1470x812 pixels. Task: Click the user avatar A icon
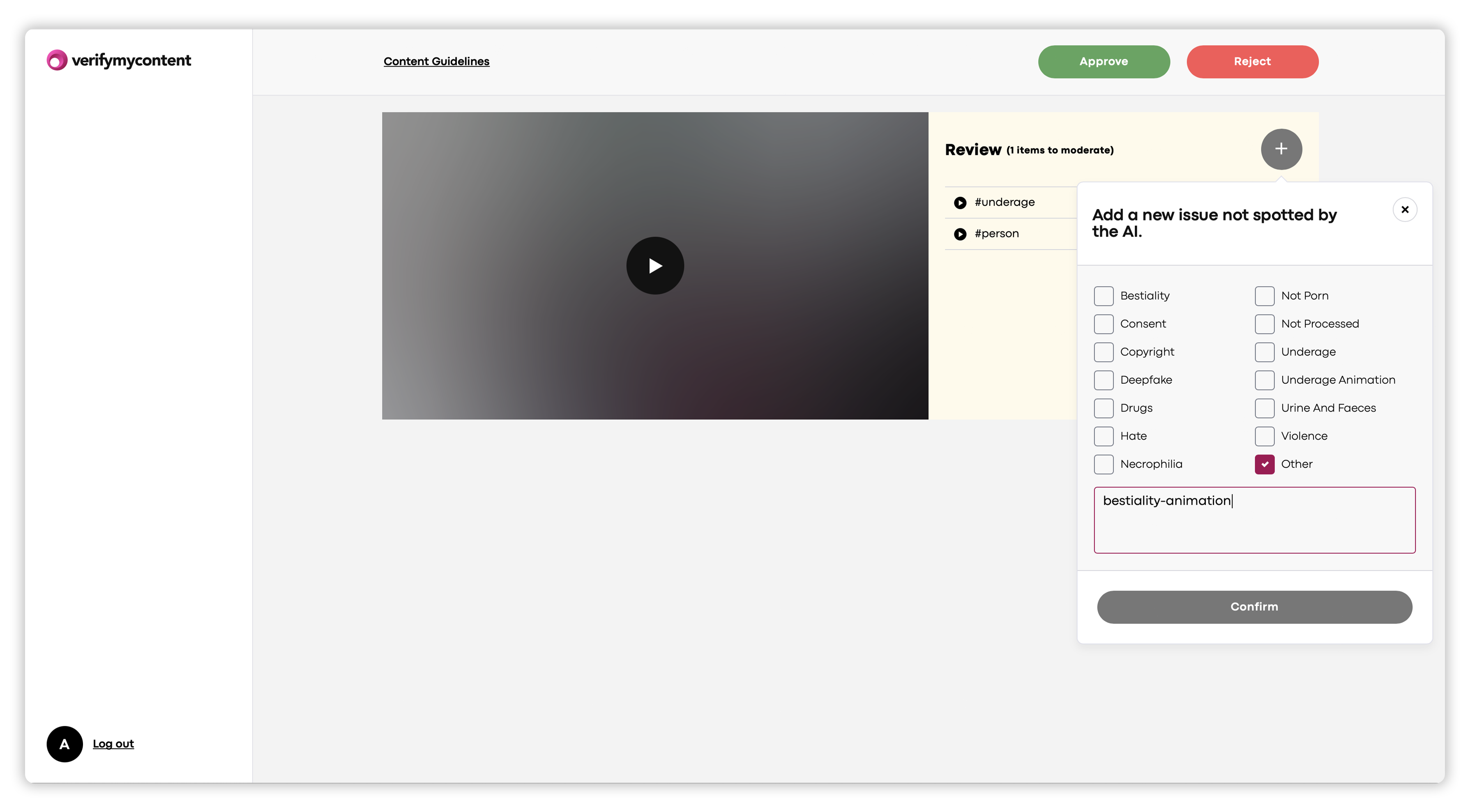tap(65, 743)
